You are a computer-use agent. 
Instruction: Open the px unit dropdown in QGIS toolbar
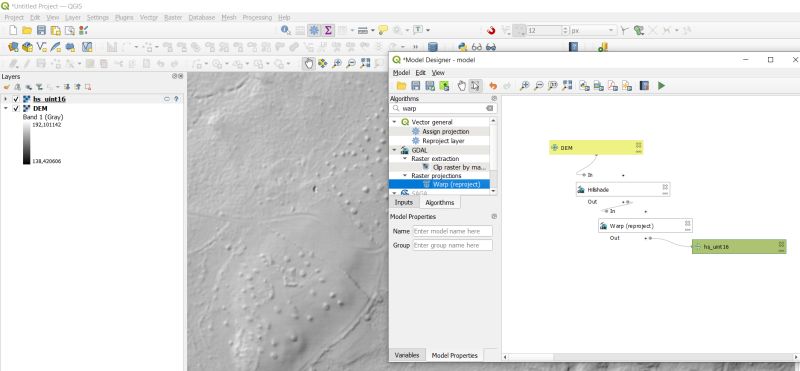[x=611, y=31]
